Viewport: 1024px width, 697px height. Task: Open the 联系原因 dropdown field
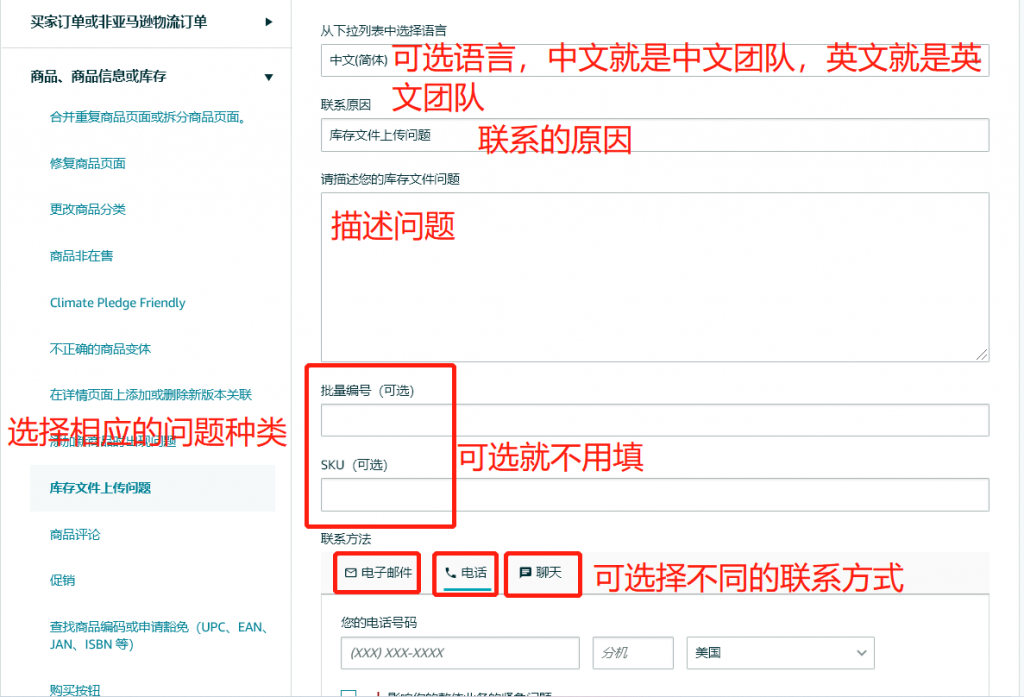[x=655, y=135]
